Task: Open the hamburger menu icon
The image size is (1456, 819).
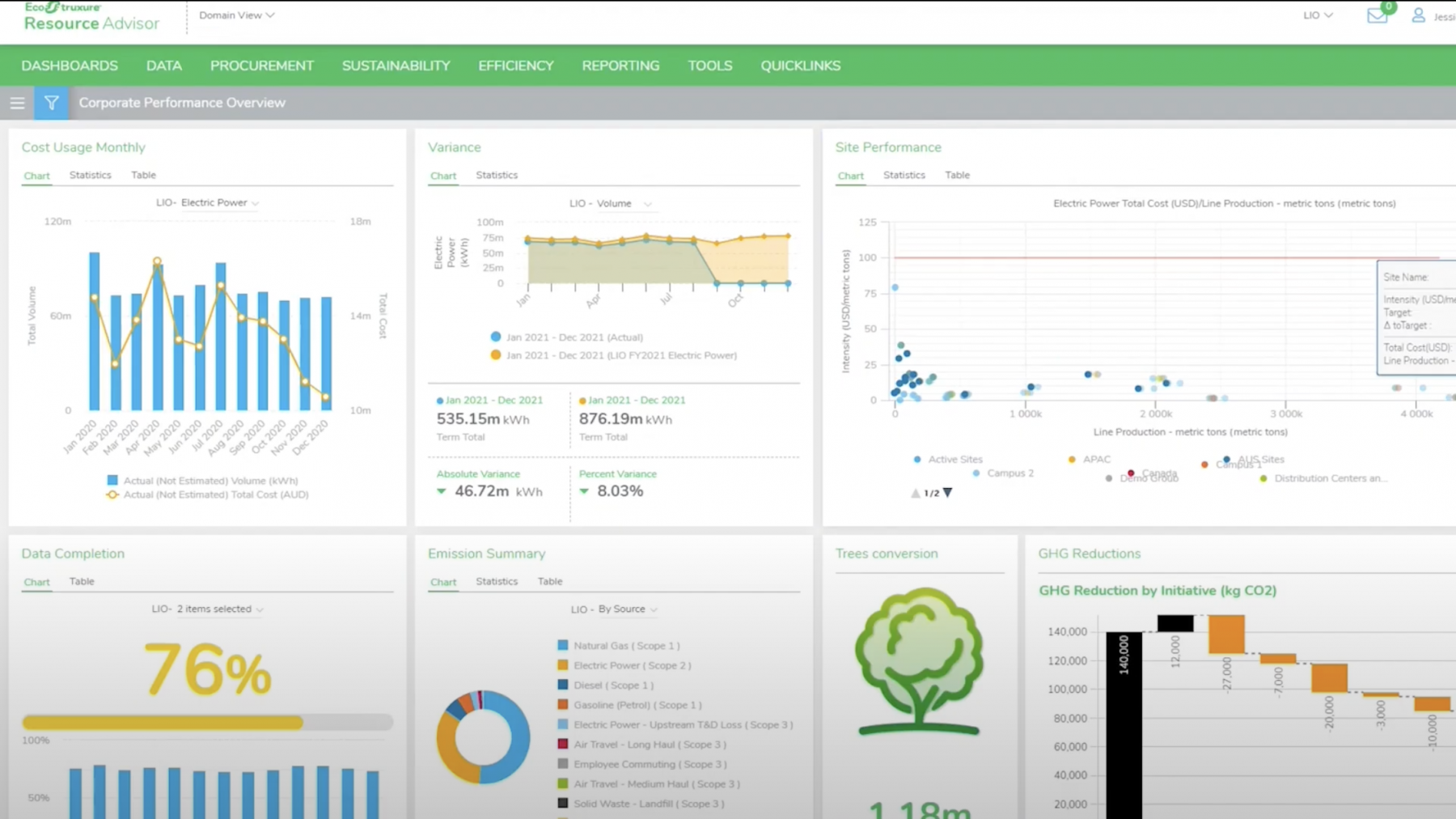Action: [x=17, y=103]
